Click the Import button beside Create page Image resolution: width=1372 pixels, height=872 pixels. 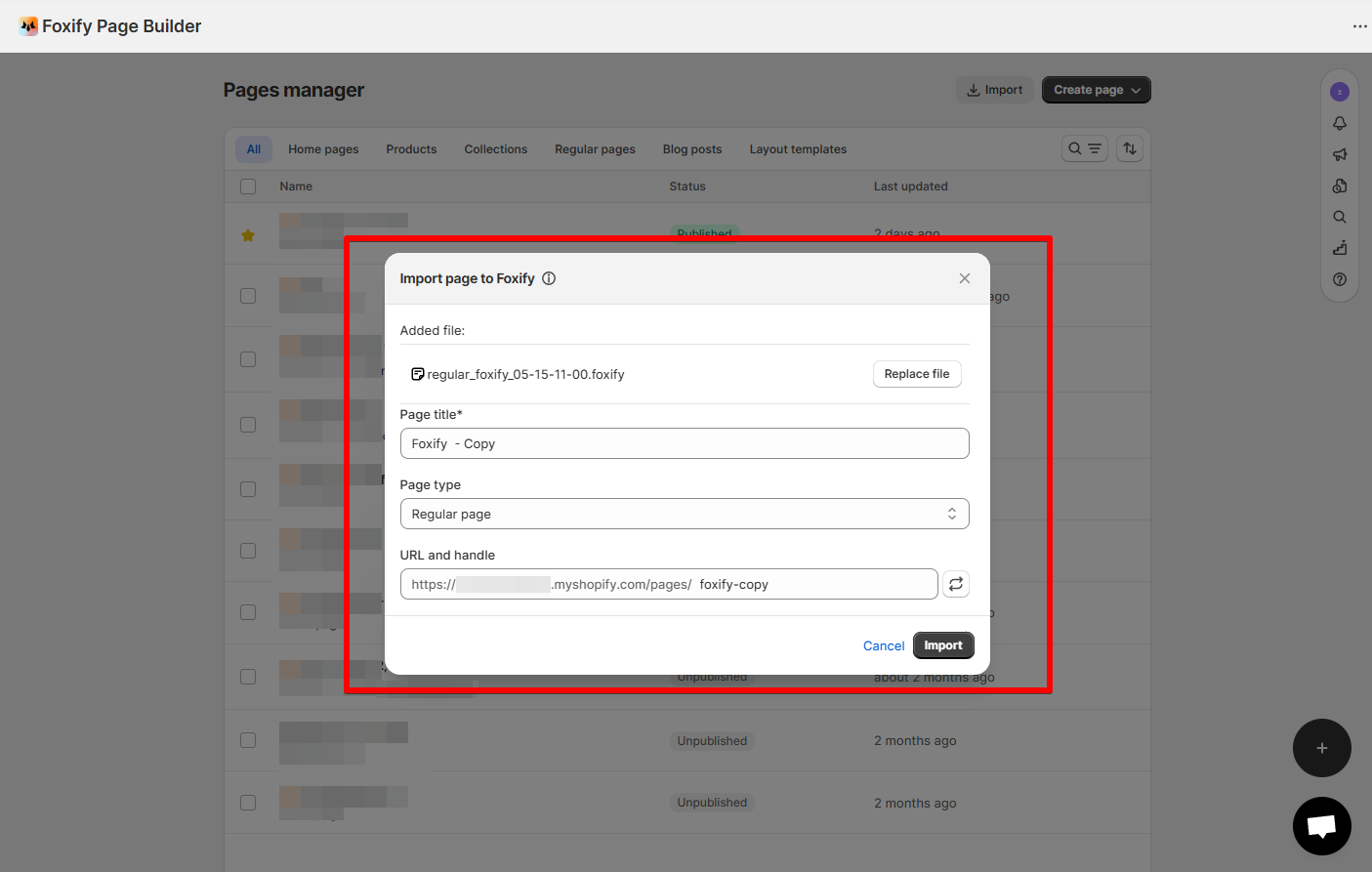(x=994, y=90)
